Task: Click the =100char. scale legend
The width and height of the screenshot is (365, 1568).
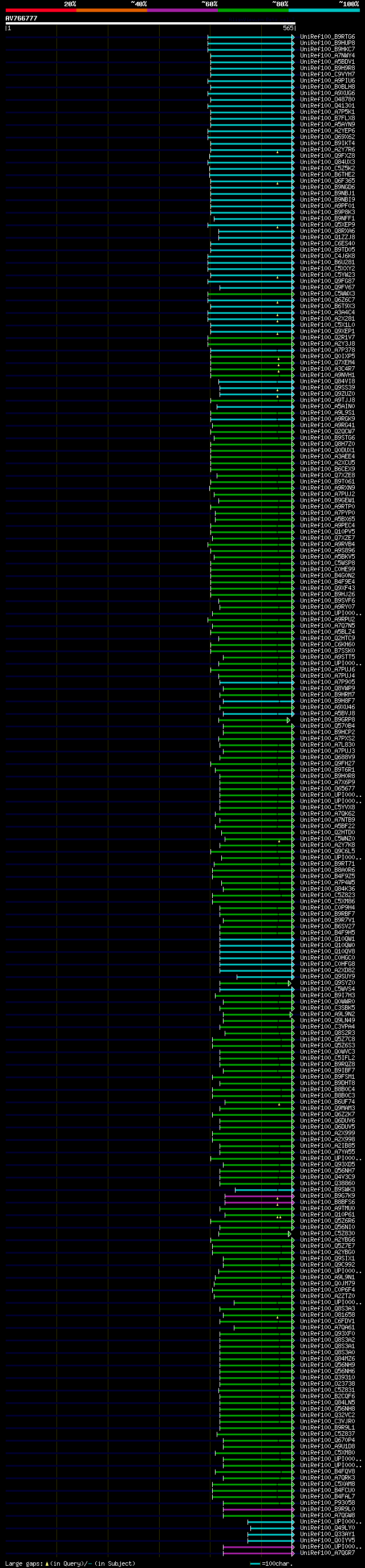Action: 270,1564
